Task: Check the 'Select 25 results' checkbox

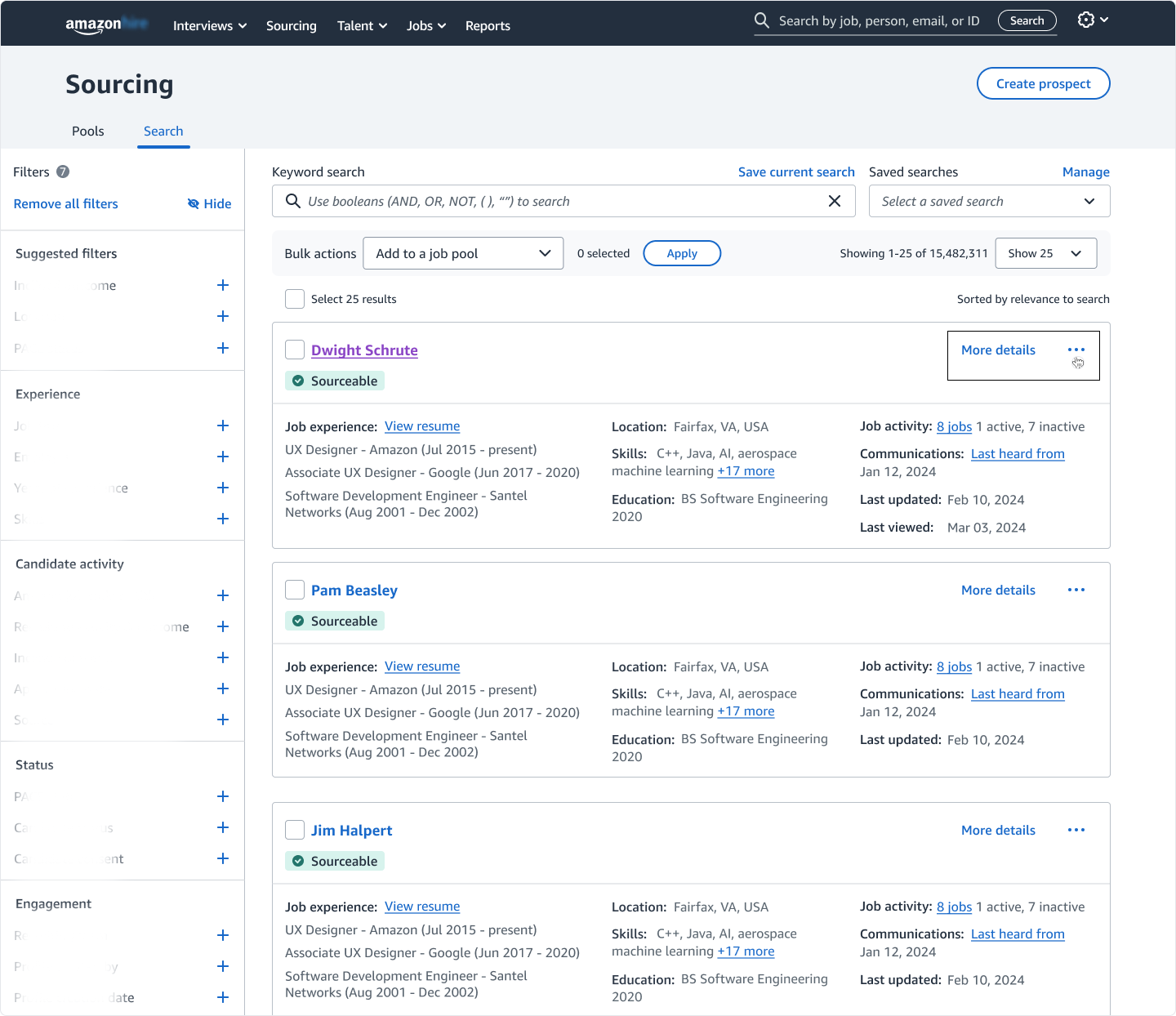Action: (295, 299)
